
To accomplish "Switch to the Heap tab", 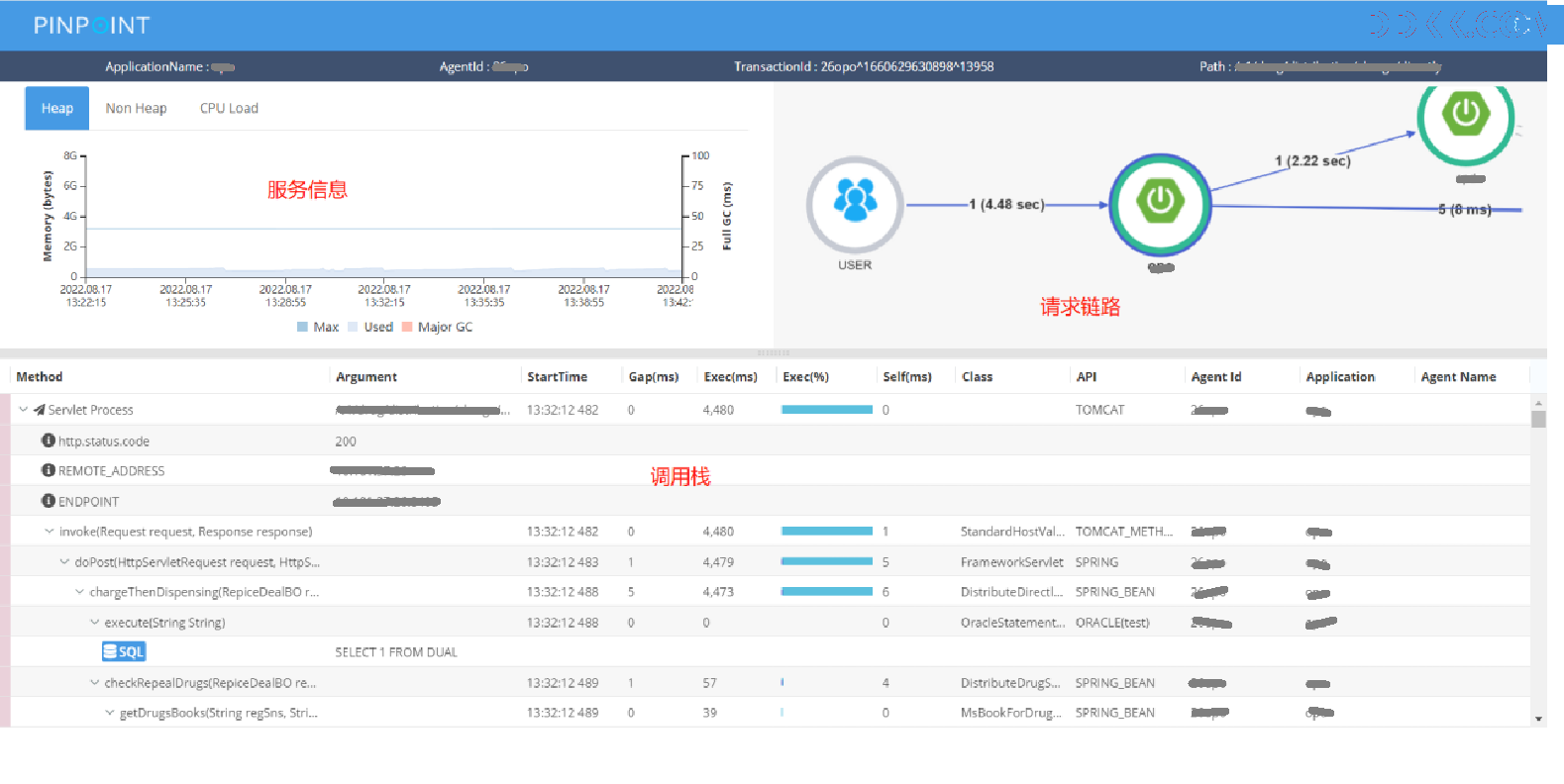I will coord(56,108).
